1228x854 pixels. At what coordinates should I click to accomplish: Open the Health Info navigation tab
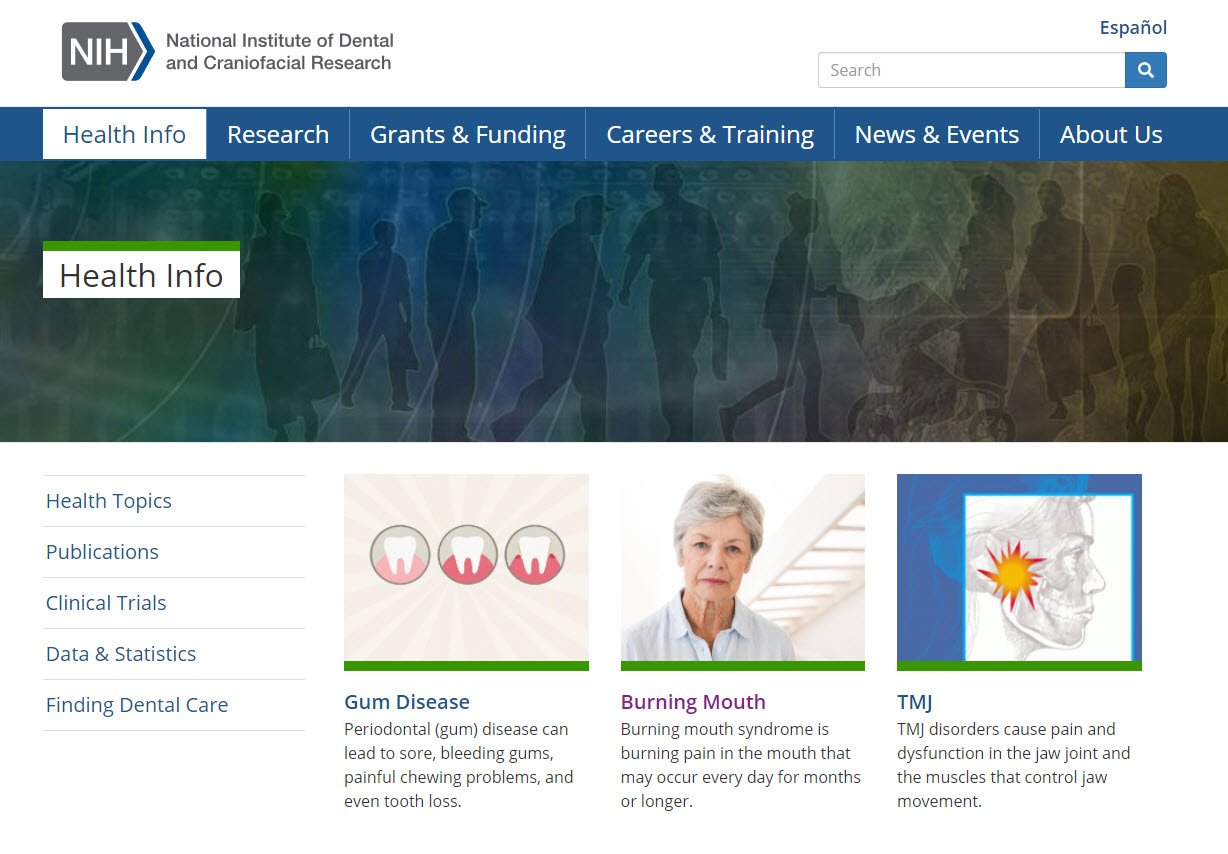point(123,134)
